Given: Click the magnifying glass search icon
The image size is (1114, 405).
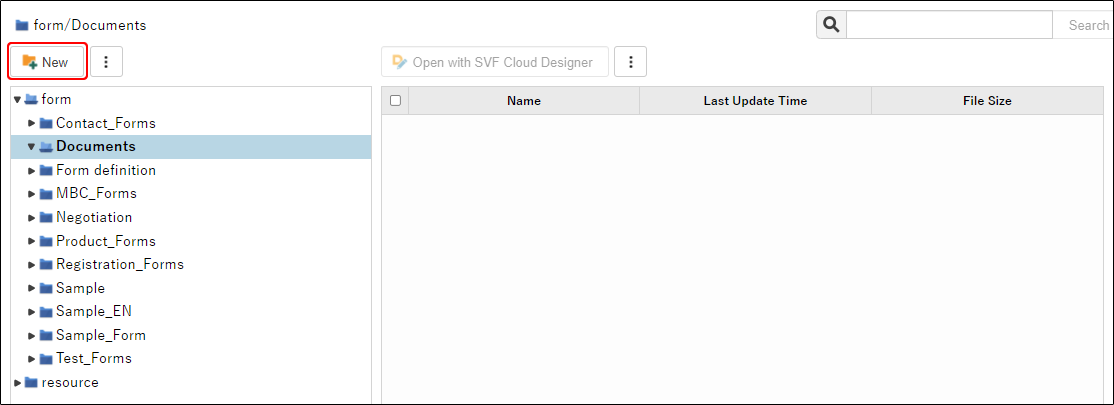Looking at the screenshot, I should click(831, 25).
